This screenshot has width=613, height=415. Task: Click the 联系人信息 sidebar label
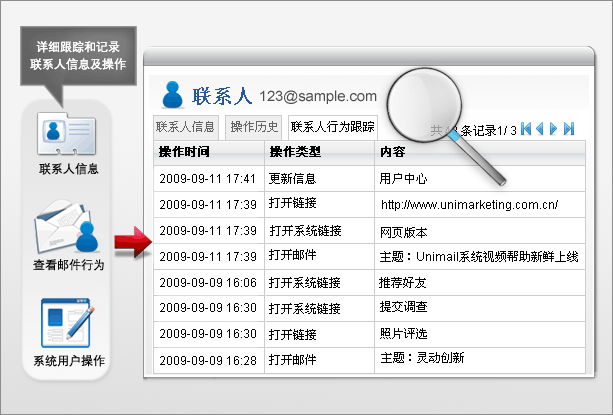point(68,169)
